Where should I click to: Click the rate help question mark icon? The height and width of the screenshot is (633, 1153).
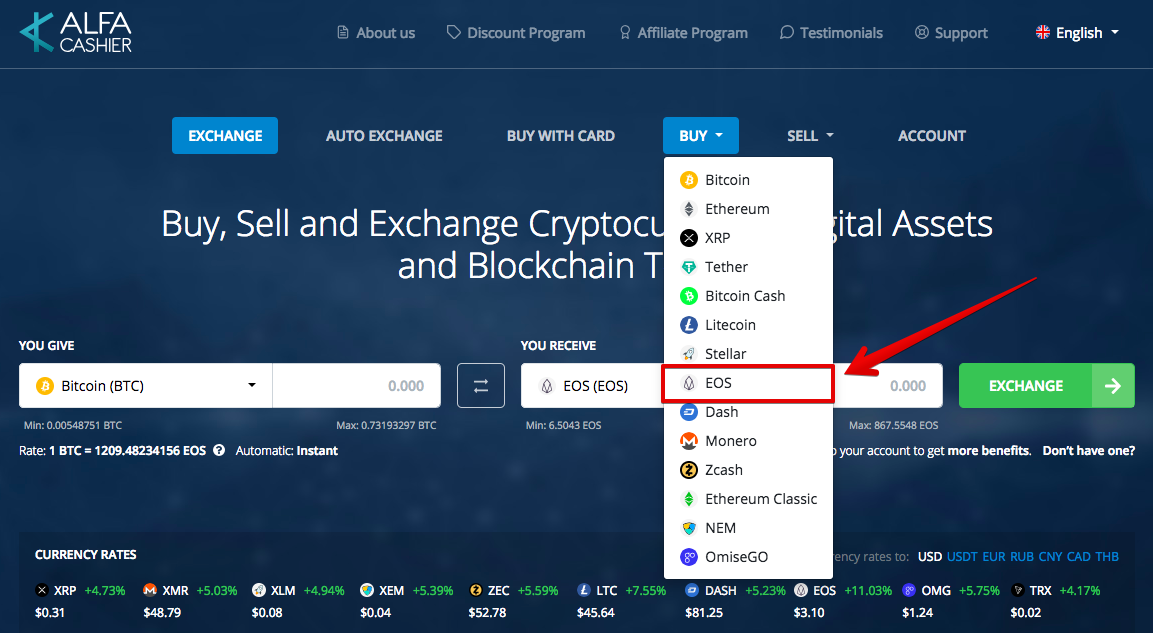(x=219, y=451)
